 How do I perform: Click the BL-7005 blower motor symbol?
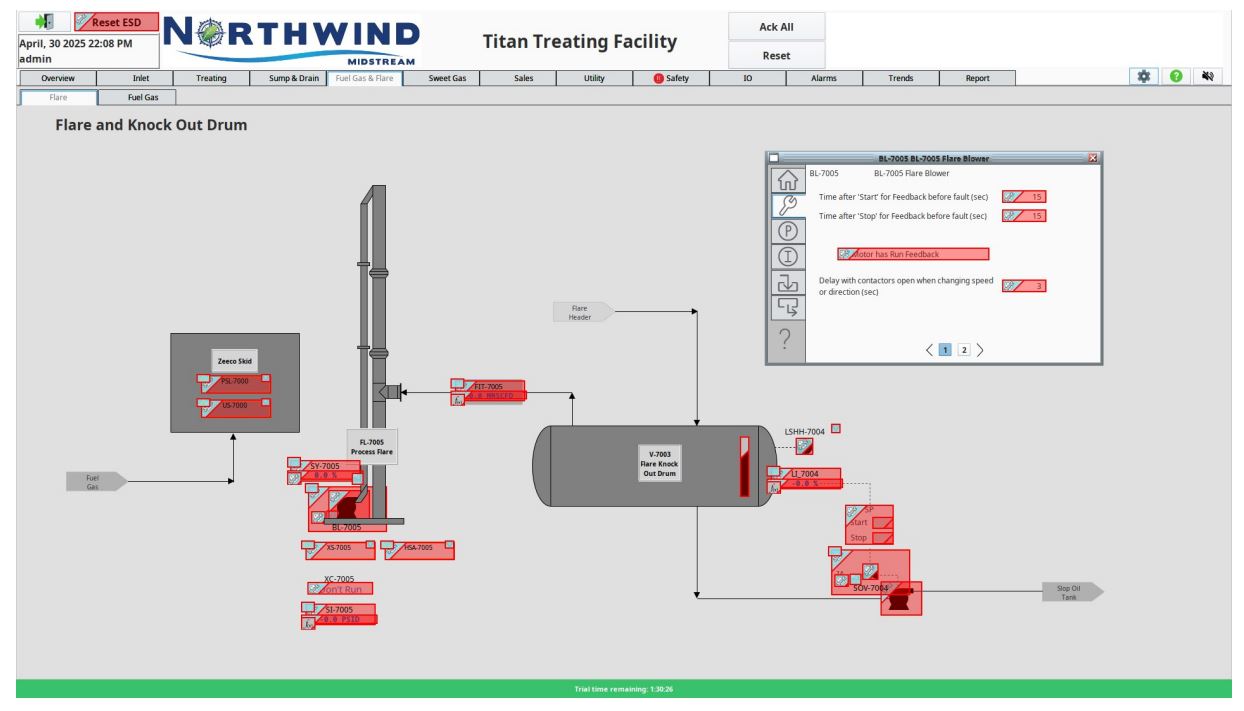coord(349,504)
